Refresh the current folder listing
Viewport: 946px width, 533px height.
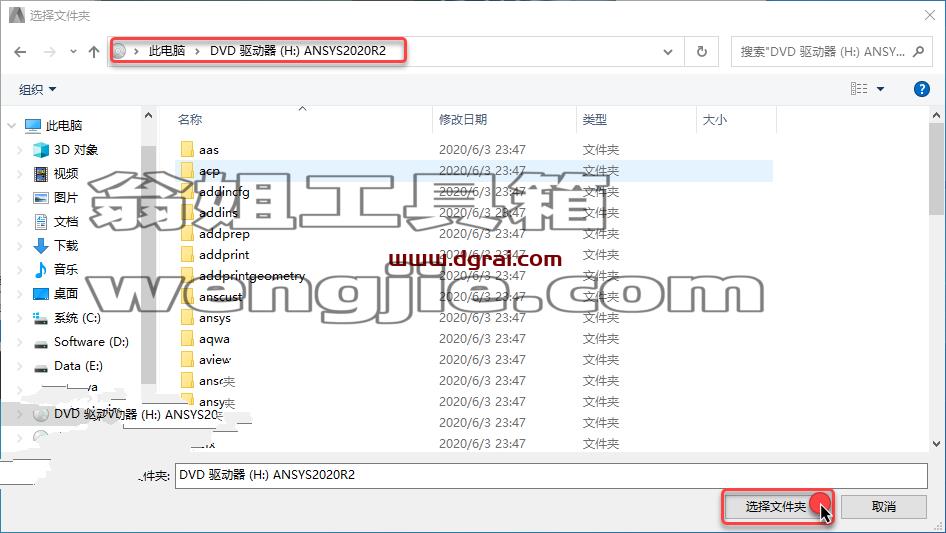click(x=701, y=52)
